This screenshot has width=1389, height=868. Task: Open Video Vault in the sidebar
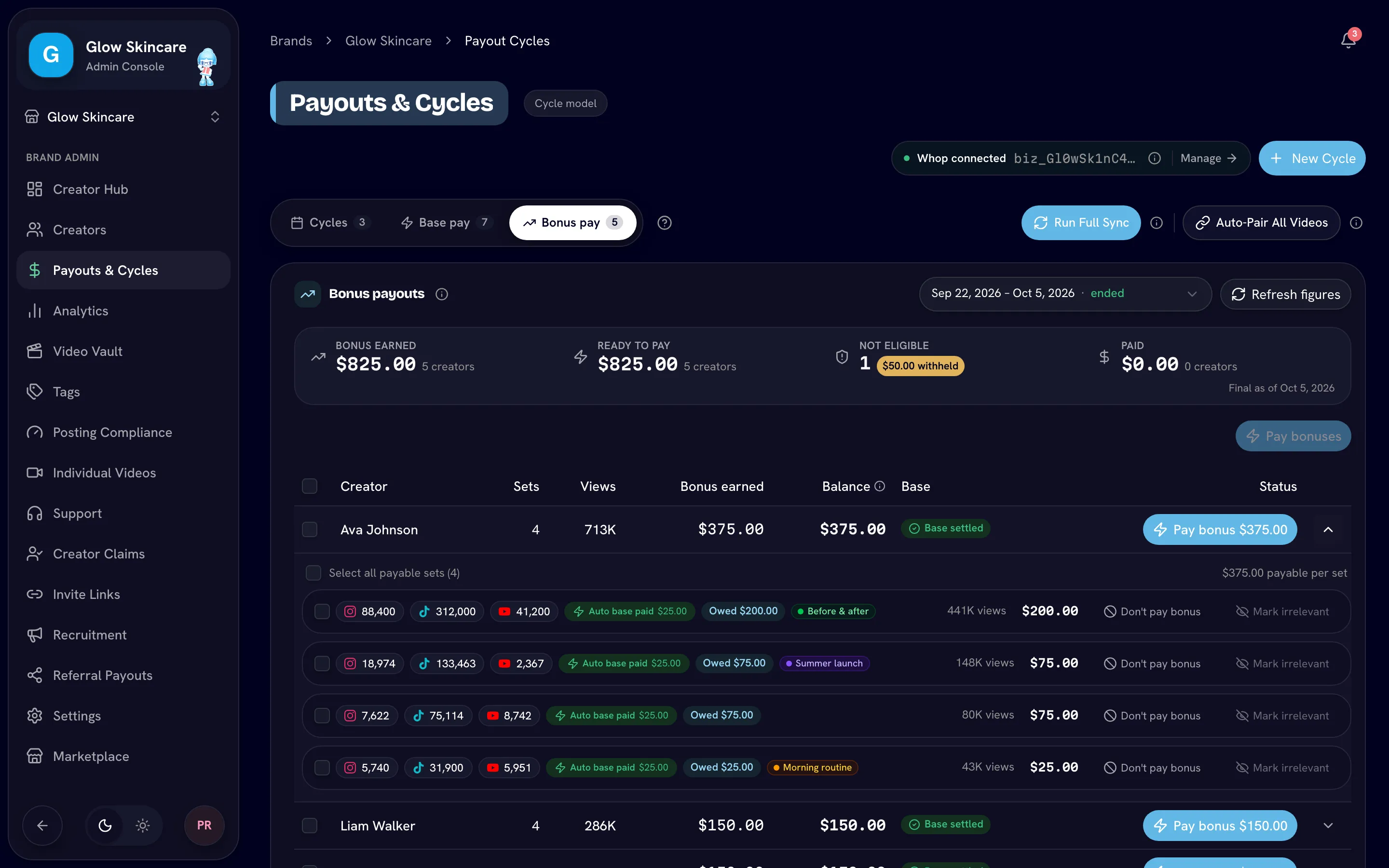point(123,352)
